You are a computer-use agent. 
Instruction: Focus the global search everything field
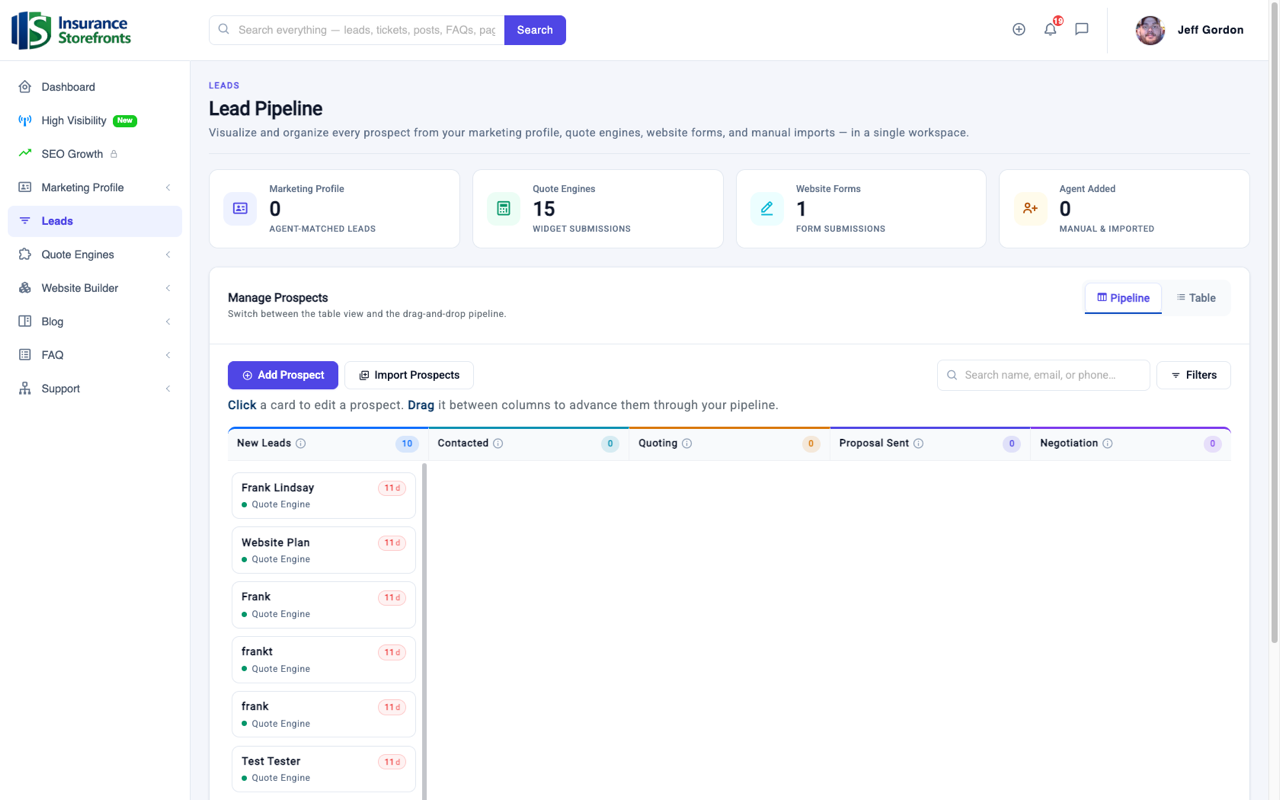357,30
